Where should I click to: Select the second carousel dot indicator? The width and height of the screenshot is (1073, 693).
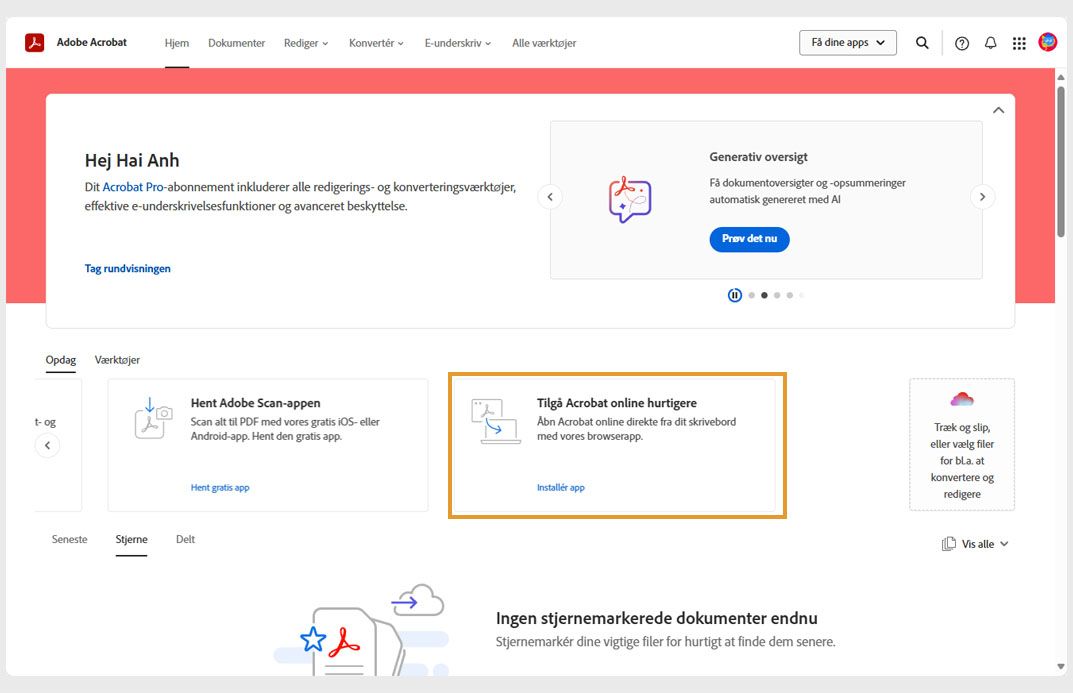pos(763,295)
